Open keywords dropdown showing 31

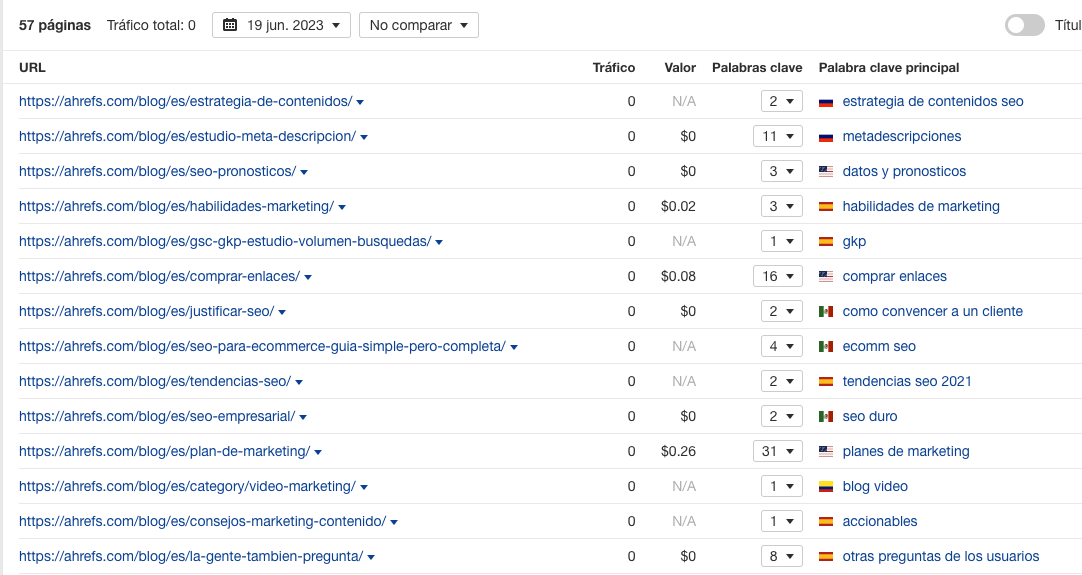pyautogui.click(x=778, y=451)
